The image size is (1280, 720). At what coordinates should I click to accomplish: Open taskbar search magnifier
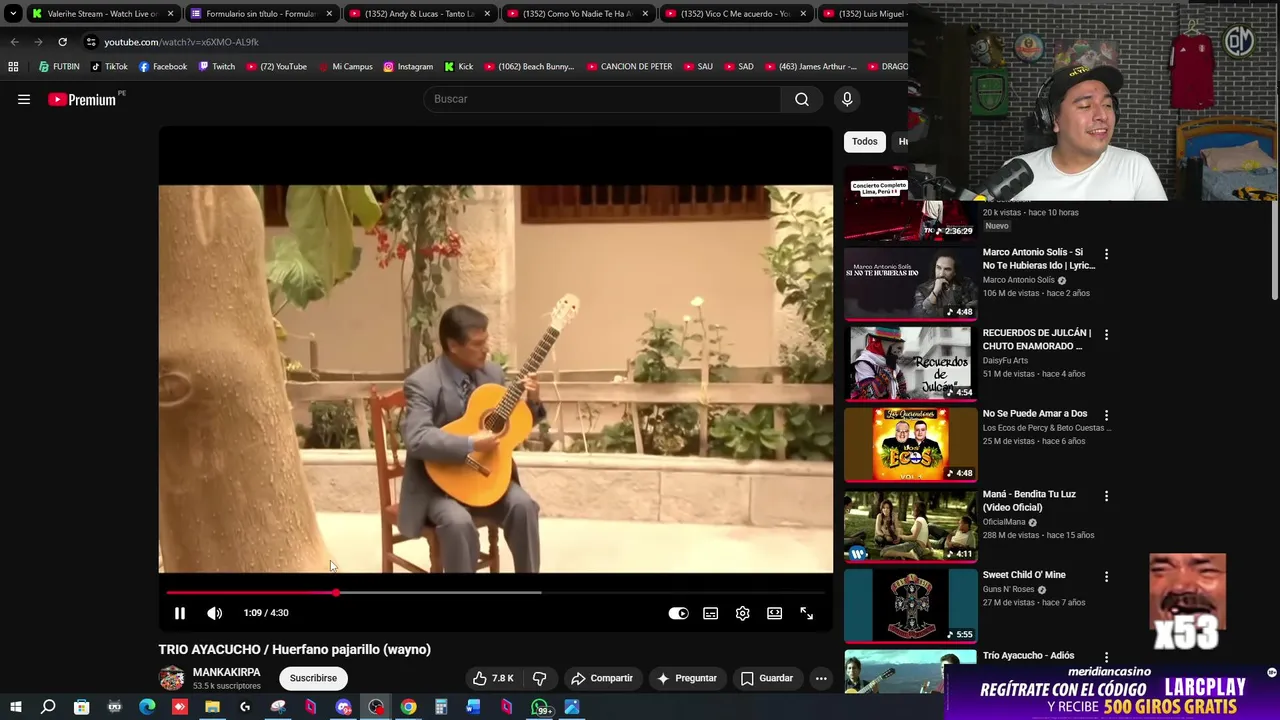pyautogui.click(x=48, y=707)
